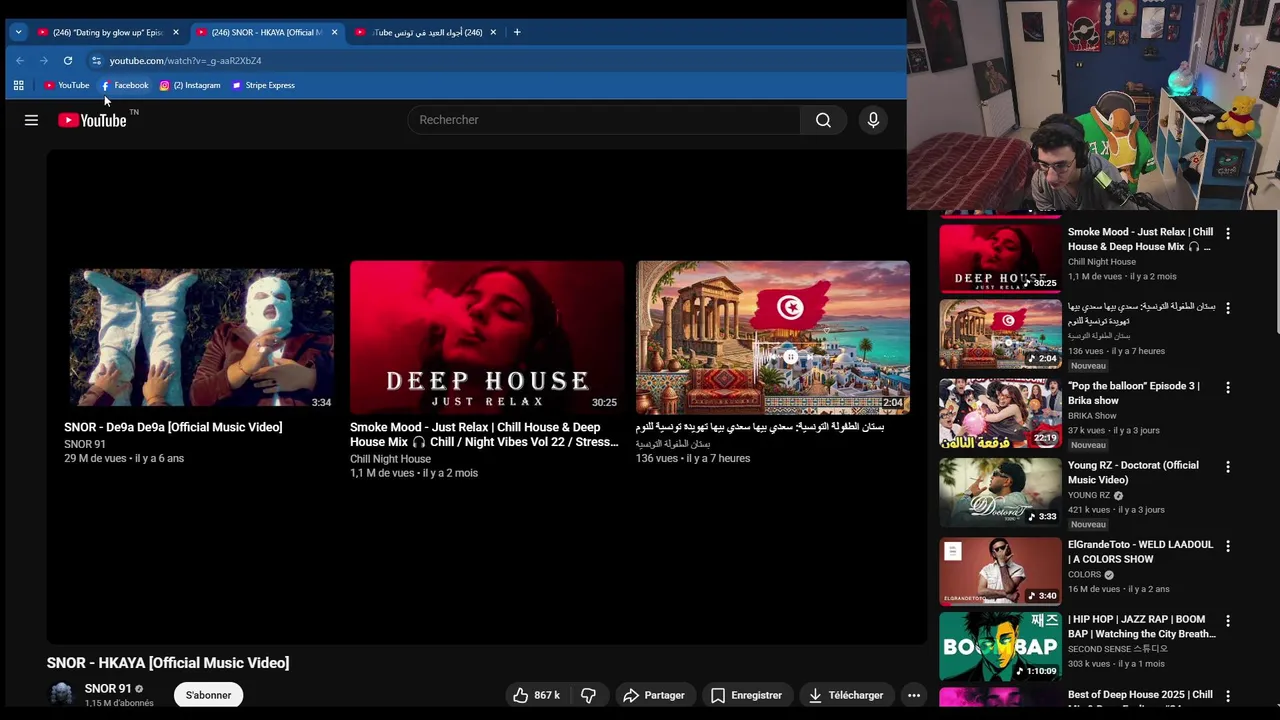Viewport: 1280px width, 720px height.
Task: Open the "Pop the balloon" Episode 3 thumbnail
Action: click(x=1000, y=413)
